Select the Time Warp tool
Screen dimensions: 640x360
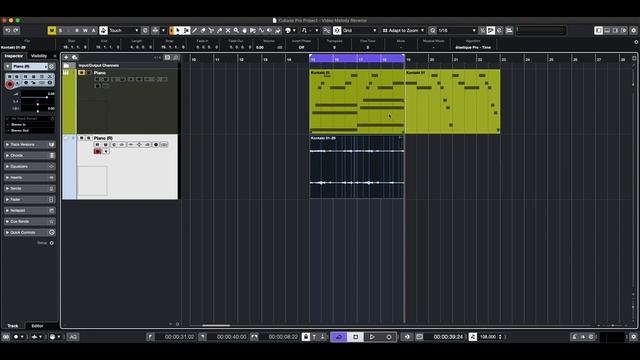click(253, 31)
